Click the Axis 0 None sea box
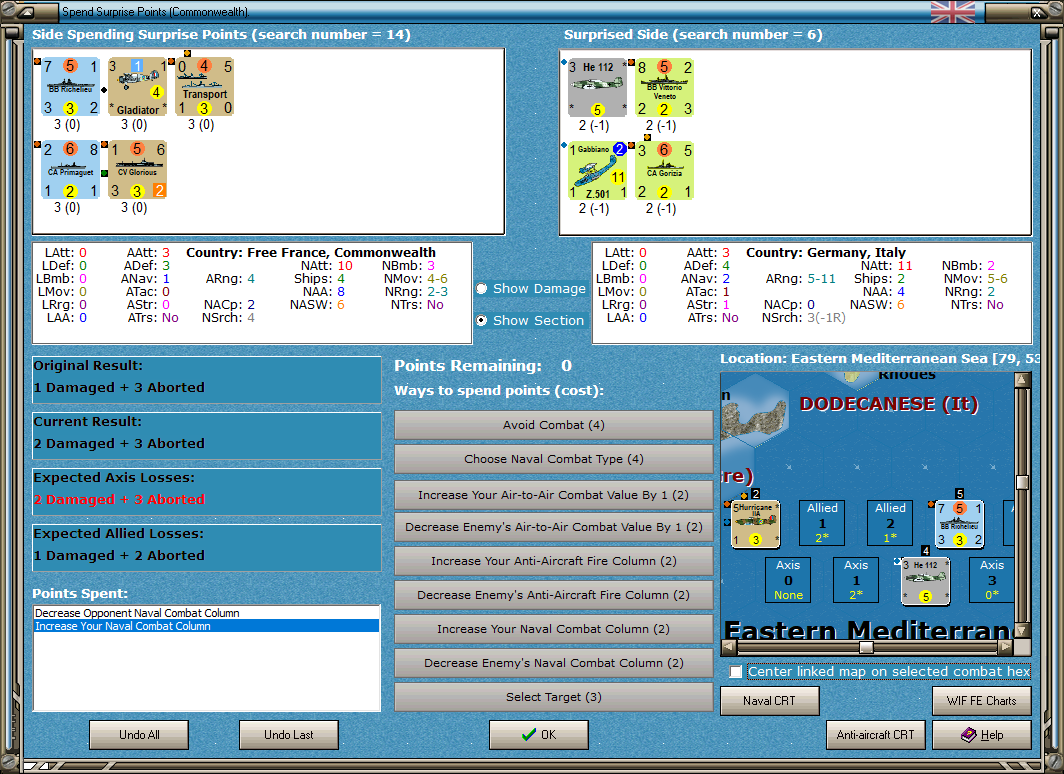The width and height of the screenshot is (1064, 774). (x=788, y=580)
